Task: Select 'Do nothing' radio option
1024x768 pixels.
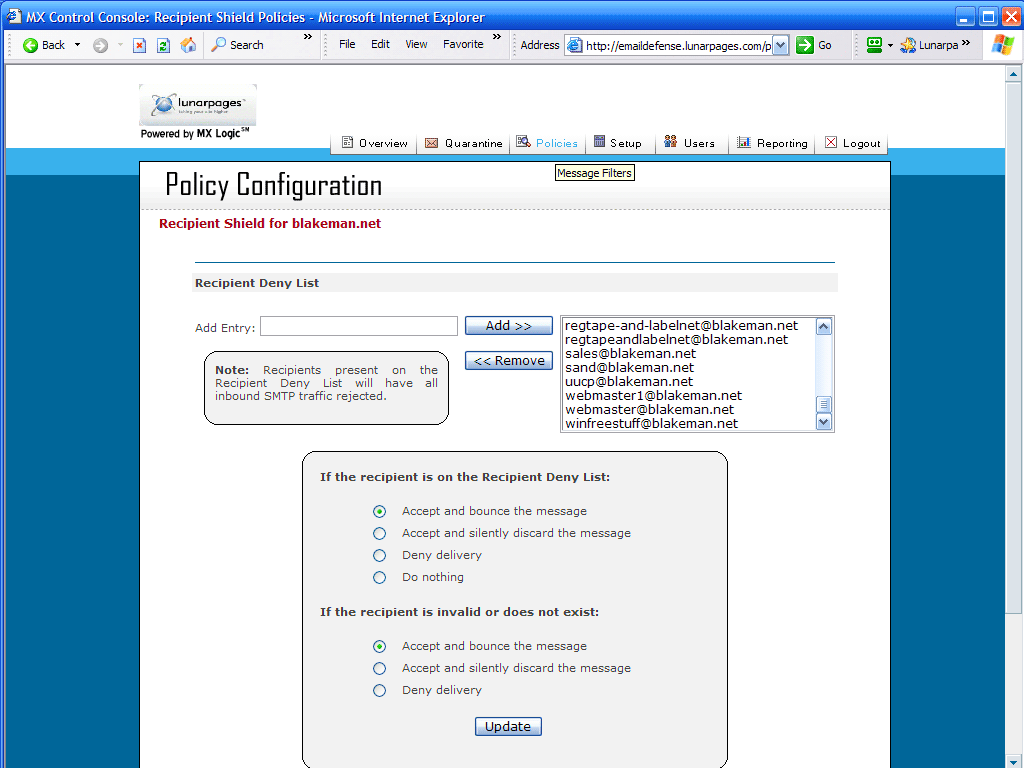Action: click(379, 577)
